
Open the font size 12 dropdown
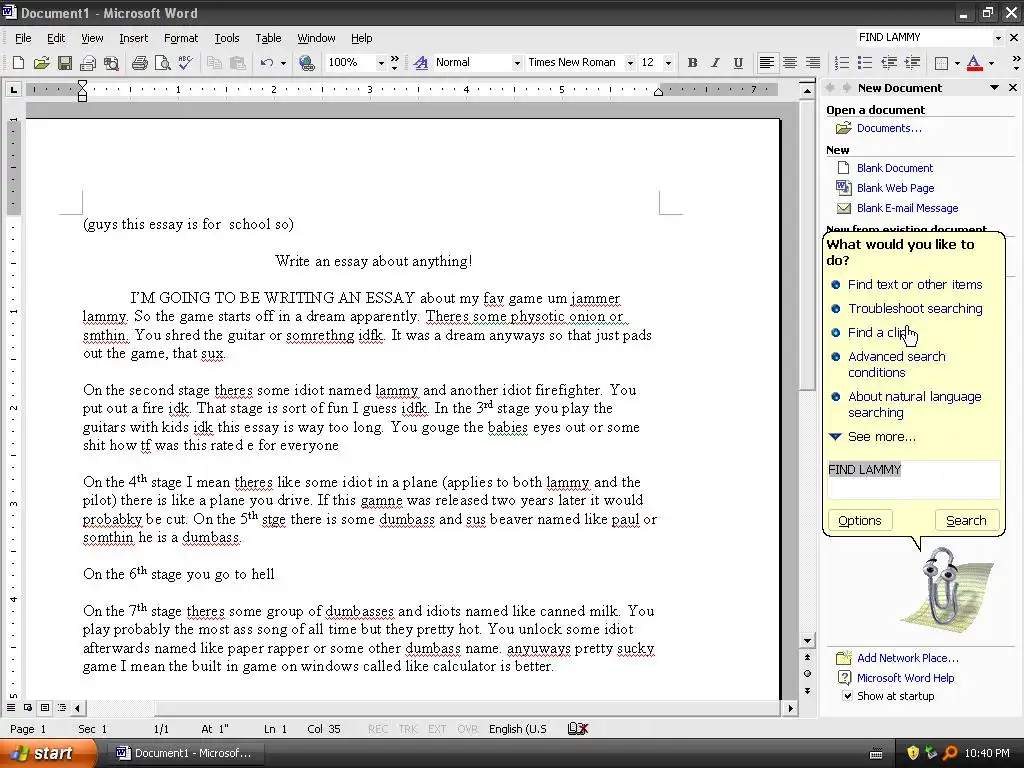point(668,63)
